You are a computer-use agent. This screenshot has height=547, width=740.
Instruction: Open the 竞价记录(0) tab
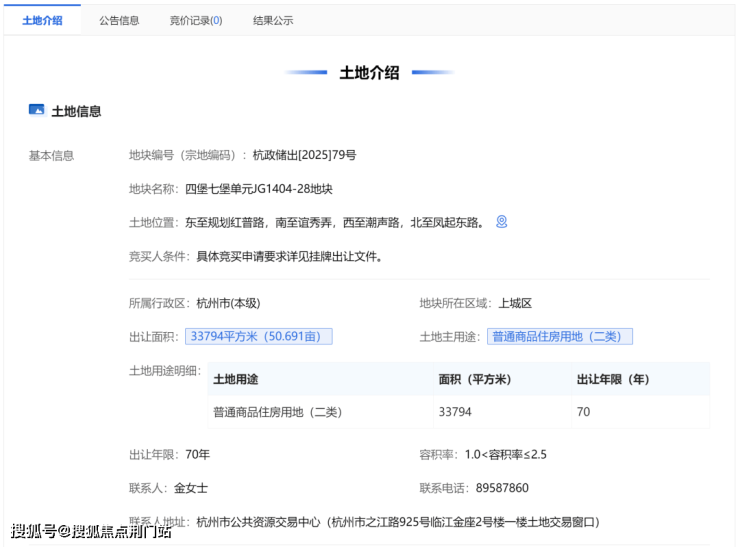(196, 20)
